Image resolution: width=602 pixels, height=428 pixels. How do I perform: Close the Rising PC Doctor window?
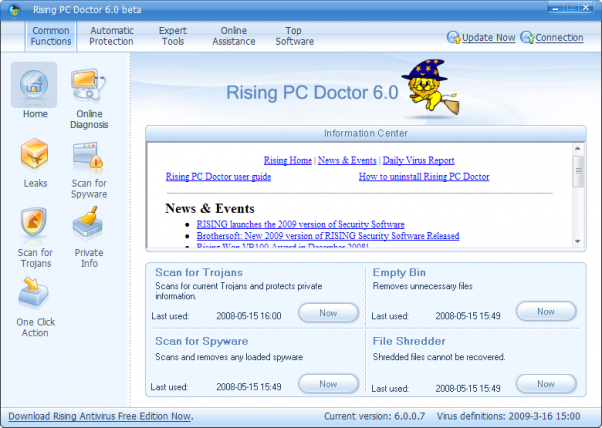click(x=586, y=8)
